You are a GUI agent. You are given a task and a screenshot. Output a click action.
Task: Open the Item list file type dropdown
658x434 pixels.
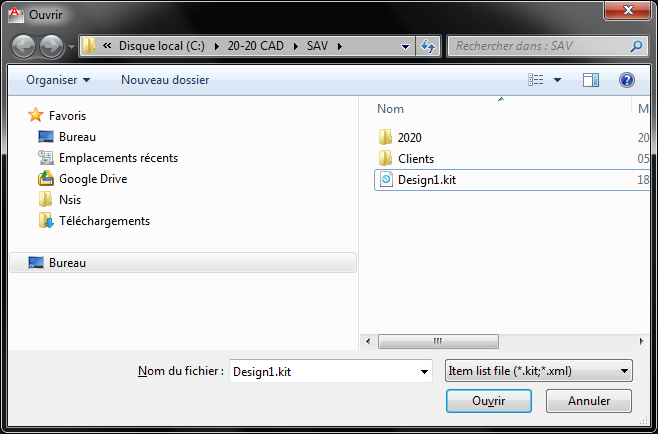pos(538,371)
